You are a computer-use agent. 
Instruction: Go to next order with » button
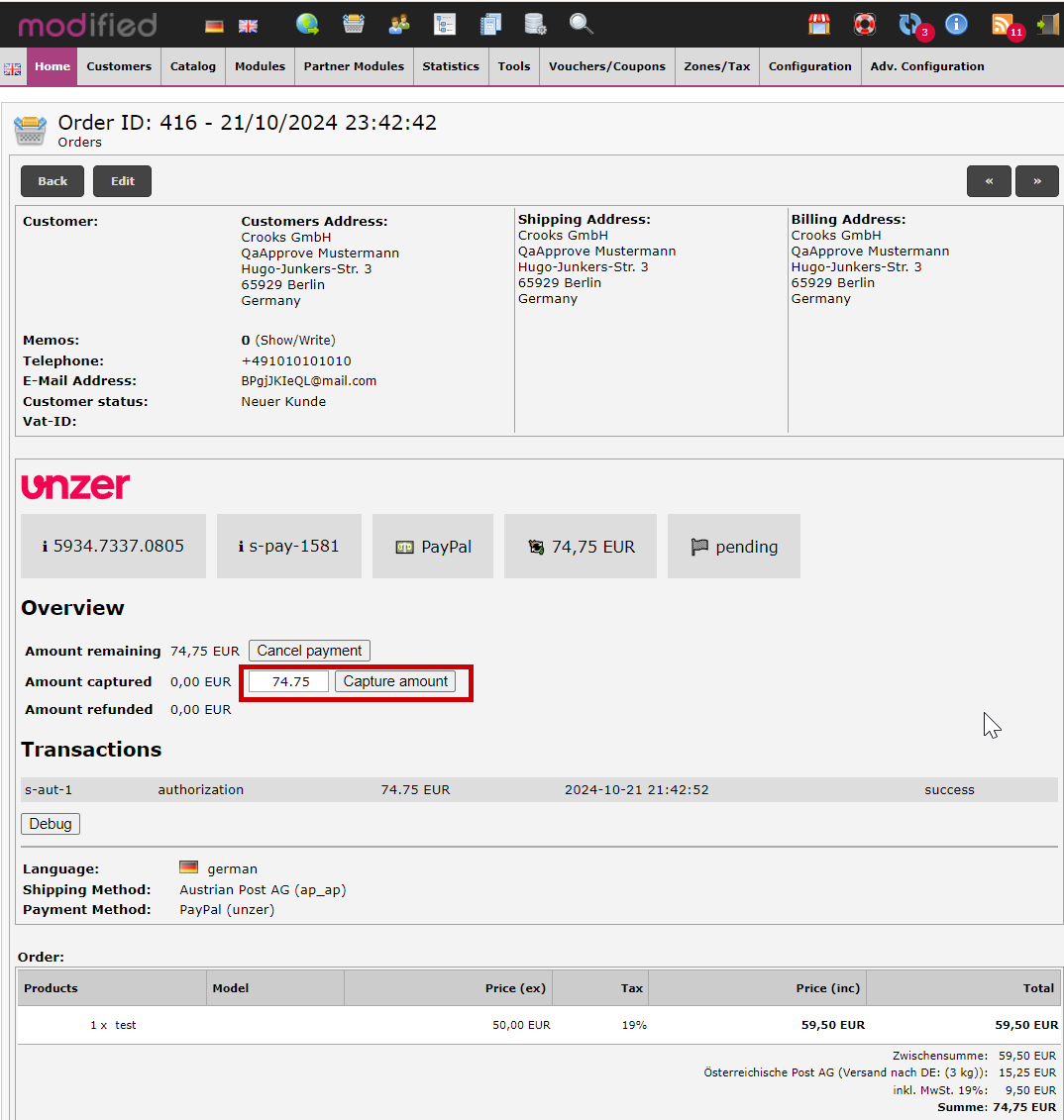pos(1037,181)
